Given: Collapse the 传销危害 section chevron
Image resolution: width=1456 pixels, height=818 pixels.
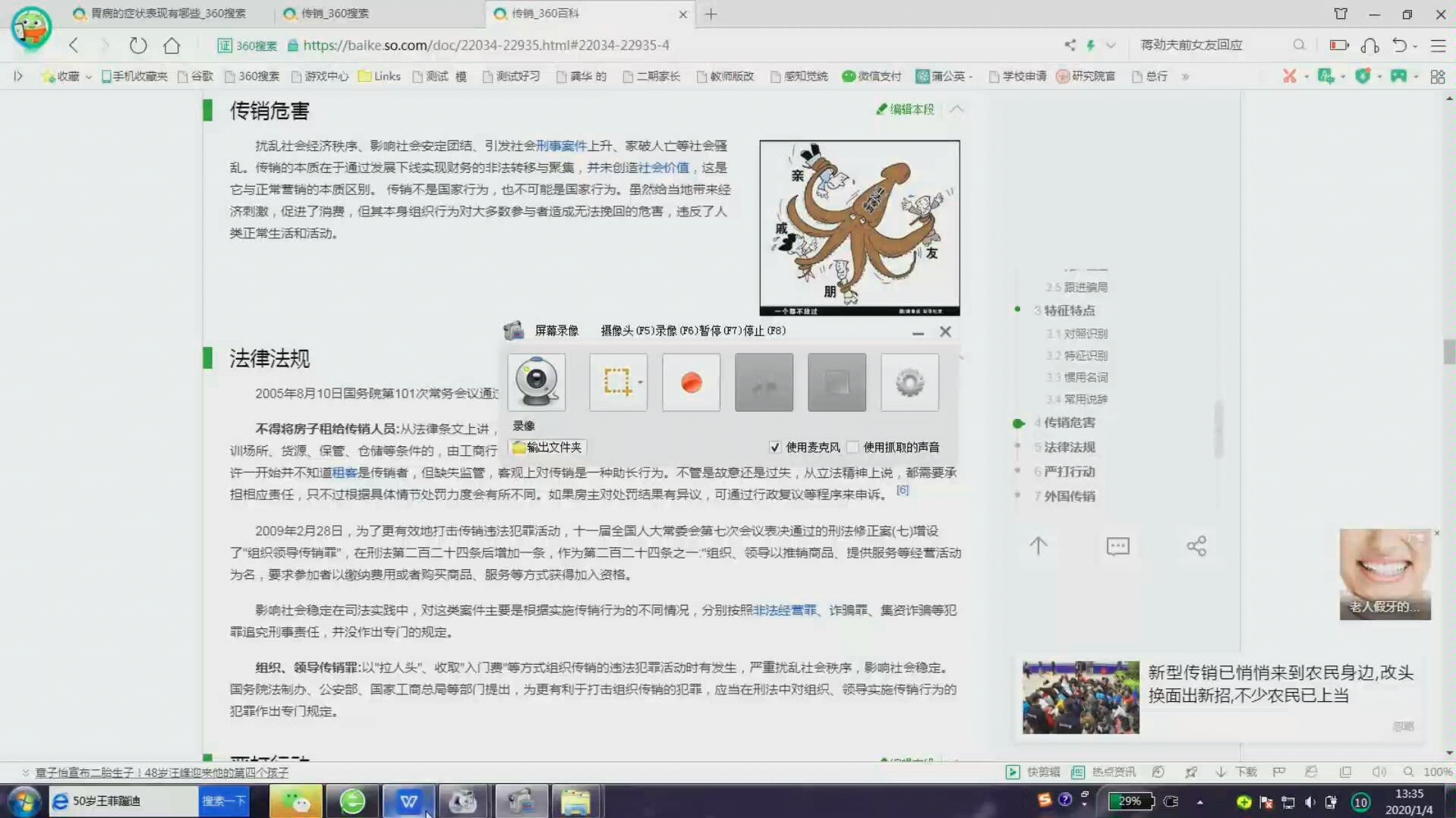Looking at the screenshot, I should [956, 109].
